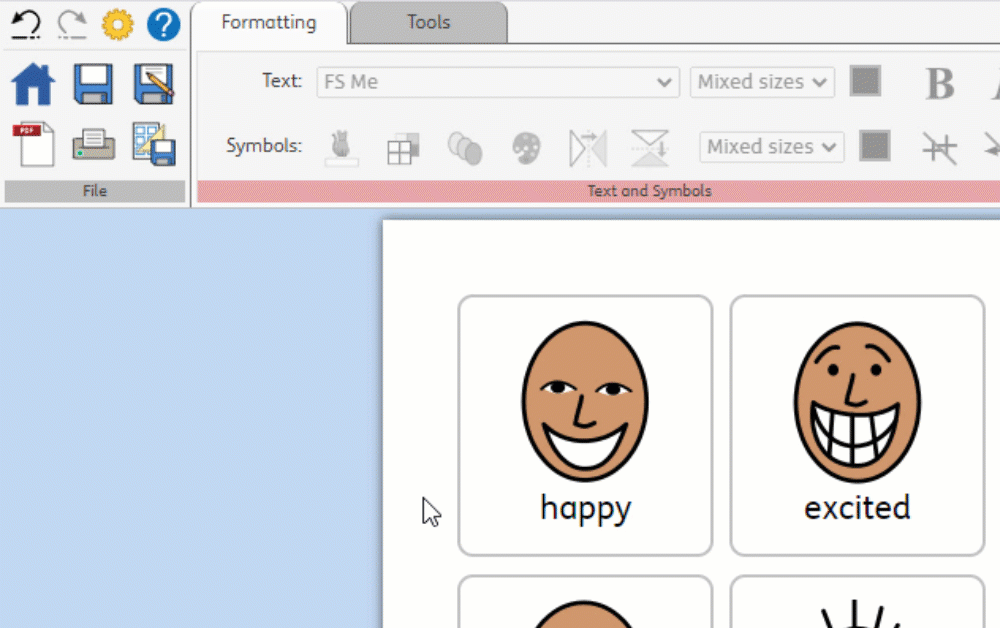Screen dimensions: 1000x628
Task: Open the symbols Mixed sizes dropdown
Action: 771,147
